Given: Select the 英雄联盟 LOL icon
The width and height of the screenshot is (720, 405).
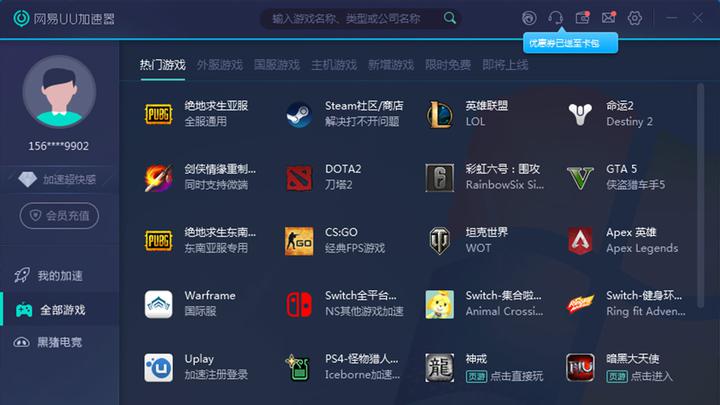Looking at the screenshot, I should 439,114.
